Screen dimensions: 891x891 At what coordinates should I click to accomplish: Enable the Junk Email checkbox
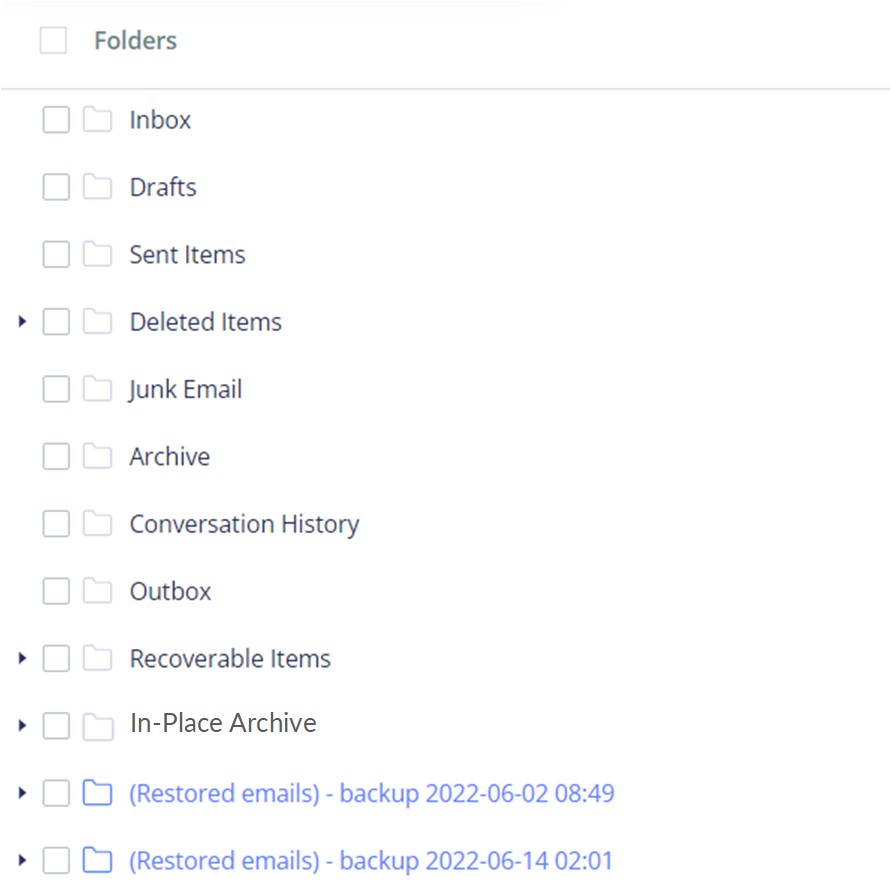click(x=56, y=389)
